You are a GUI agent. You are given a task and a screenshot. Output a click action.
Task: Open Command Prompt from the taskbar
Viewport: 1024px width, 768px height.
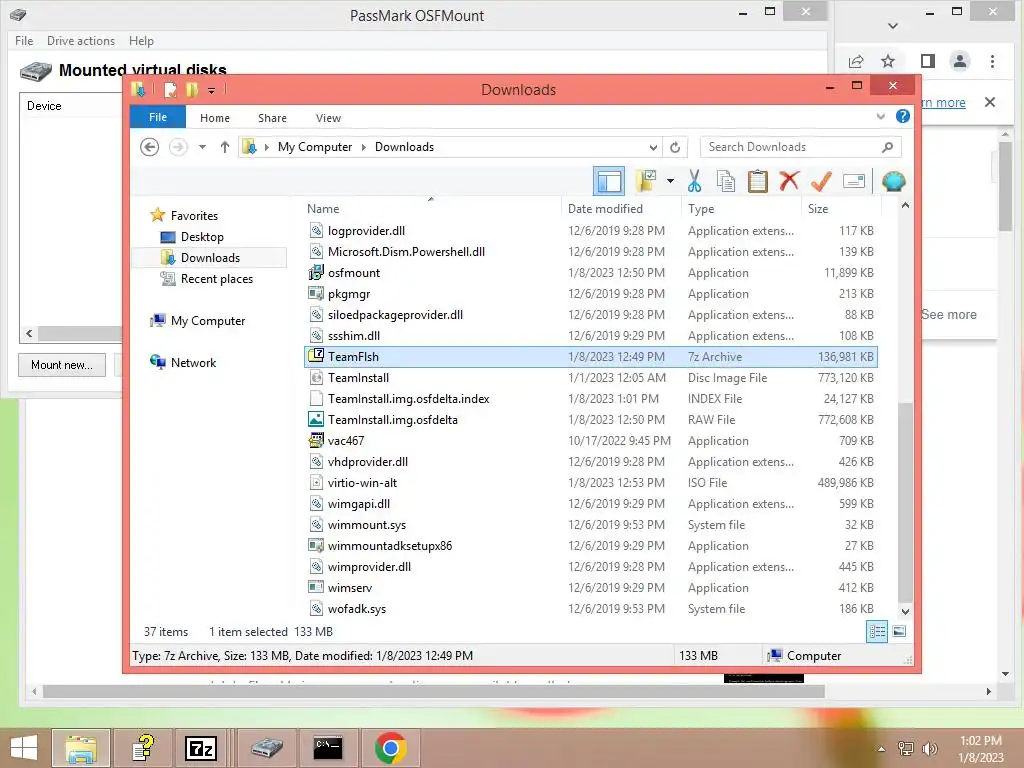click(328, 748)
